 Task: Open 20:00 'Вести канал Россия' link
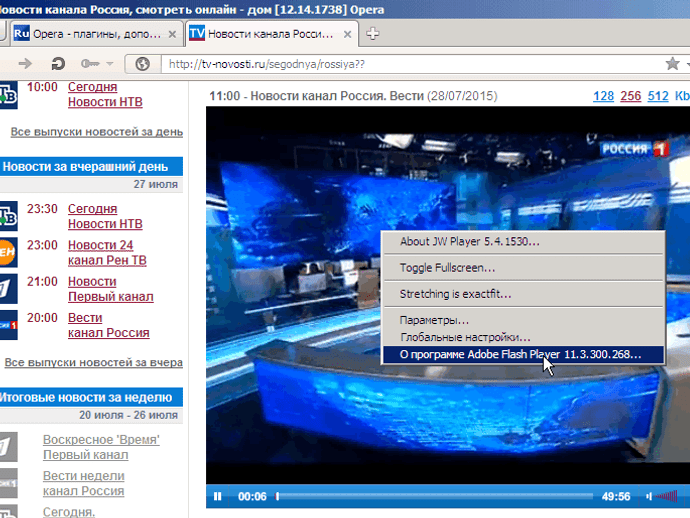[108, 325]
